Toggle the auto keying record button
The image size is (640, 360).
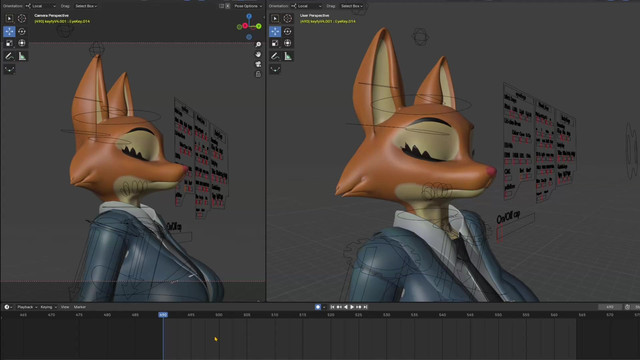point(318,307)
